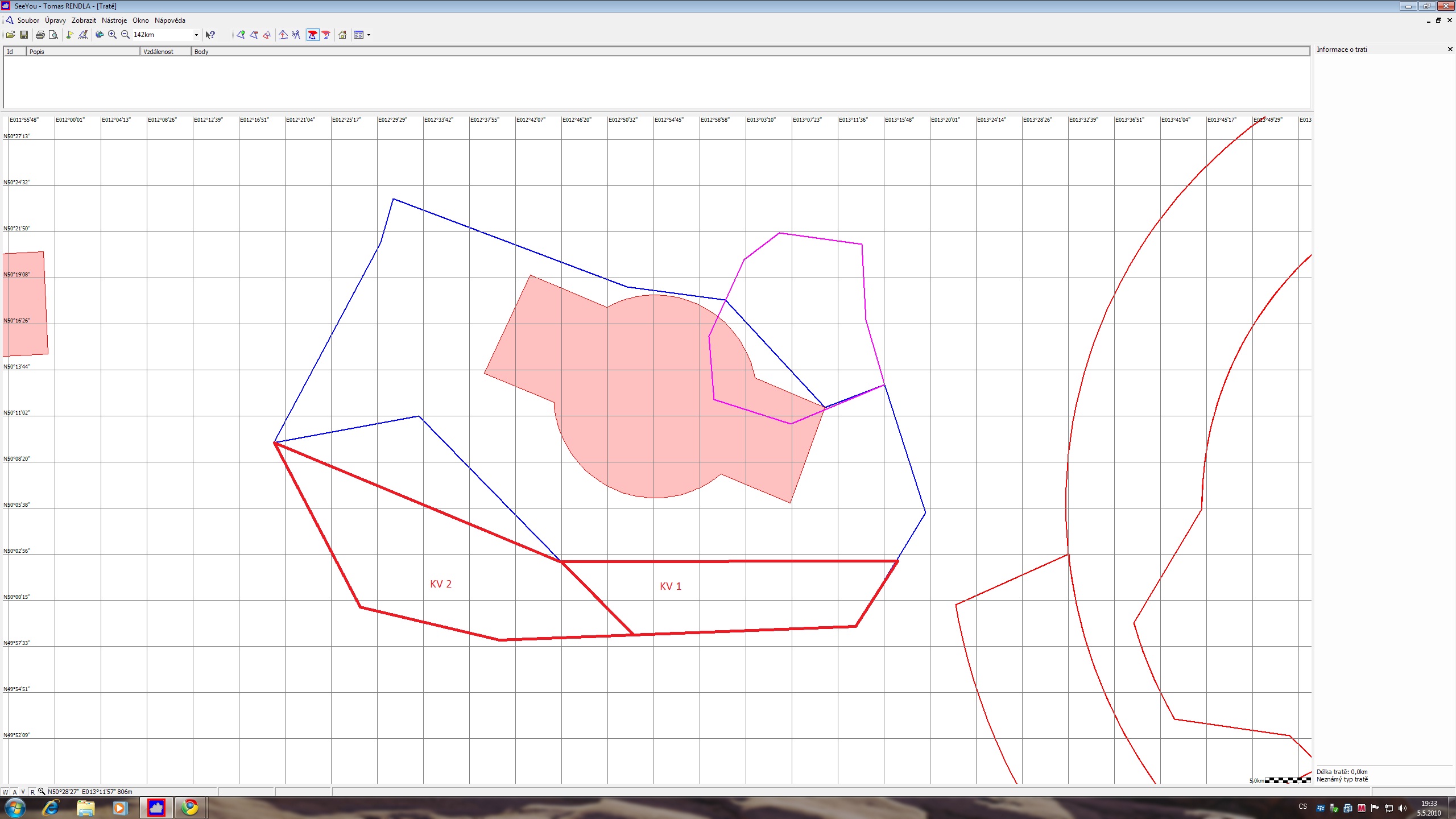
Task: Click the scissors figure toolbar icon
Action: (x=296, y=35)
